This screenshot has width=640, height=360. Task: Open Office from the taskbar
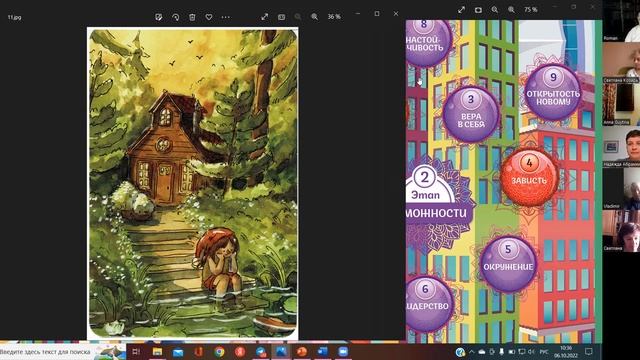(198, 351)
